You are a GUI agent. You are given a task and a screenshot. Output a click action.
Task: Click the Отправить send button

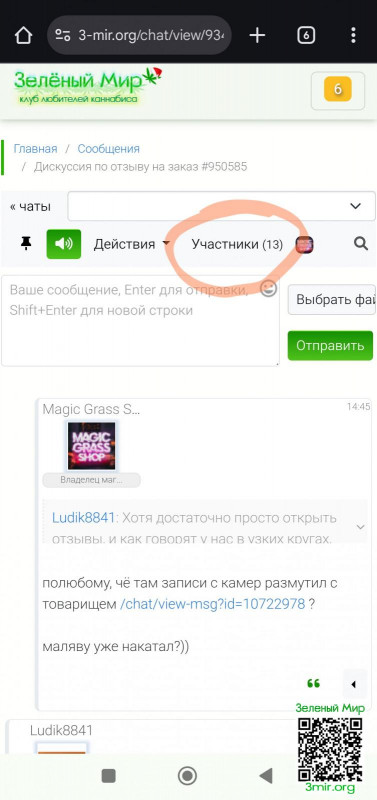[x=330, y=345]
